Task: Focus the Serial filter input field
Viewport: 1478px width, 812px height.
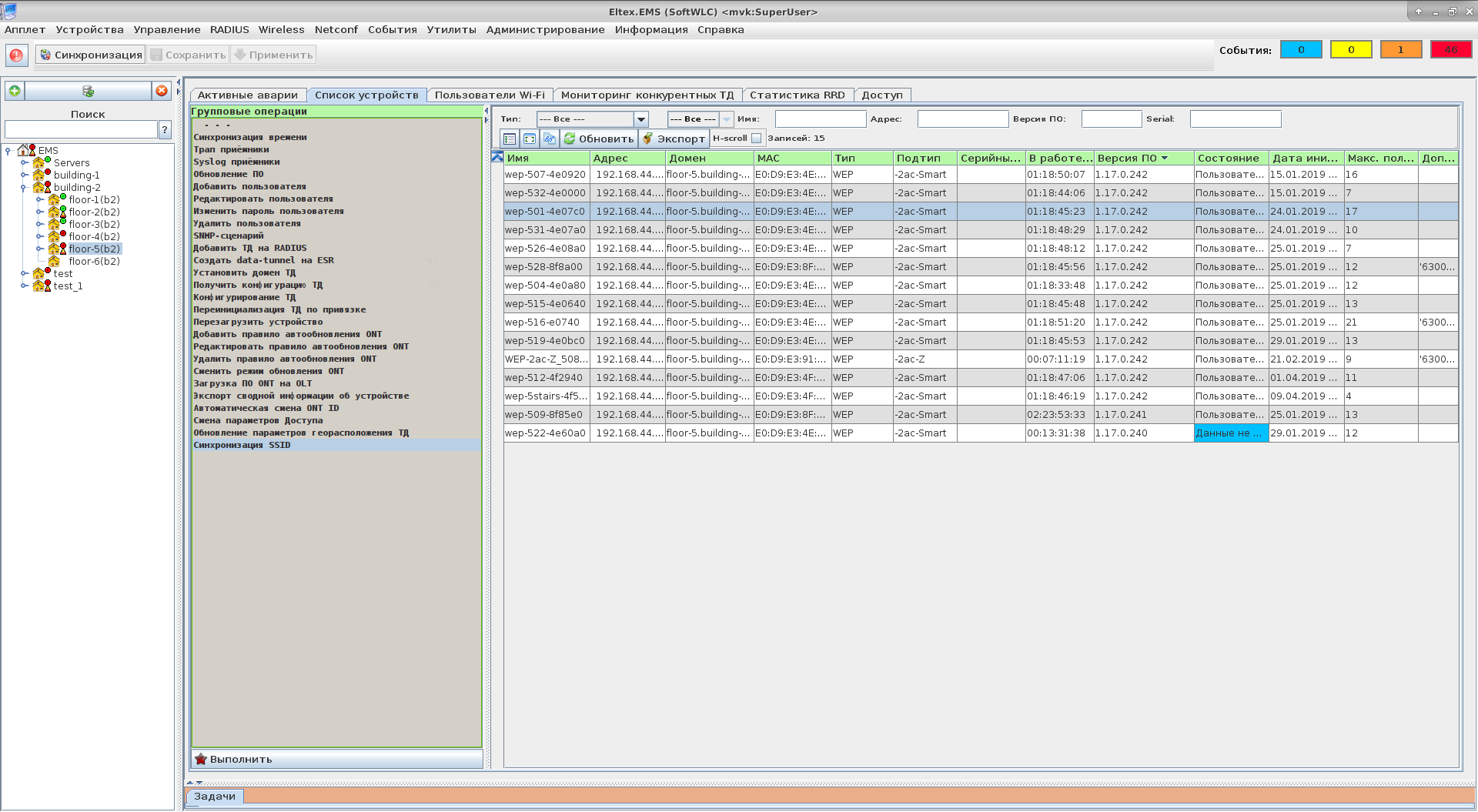Action: [x=1236, y=119]
